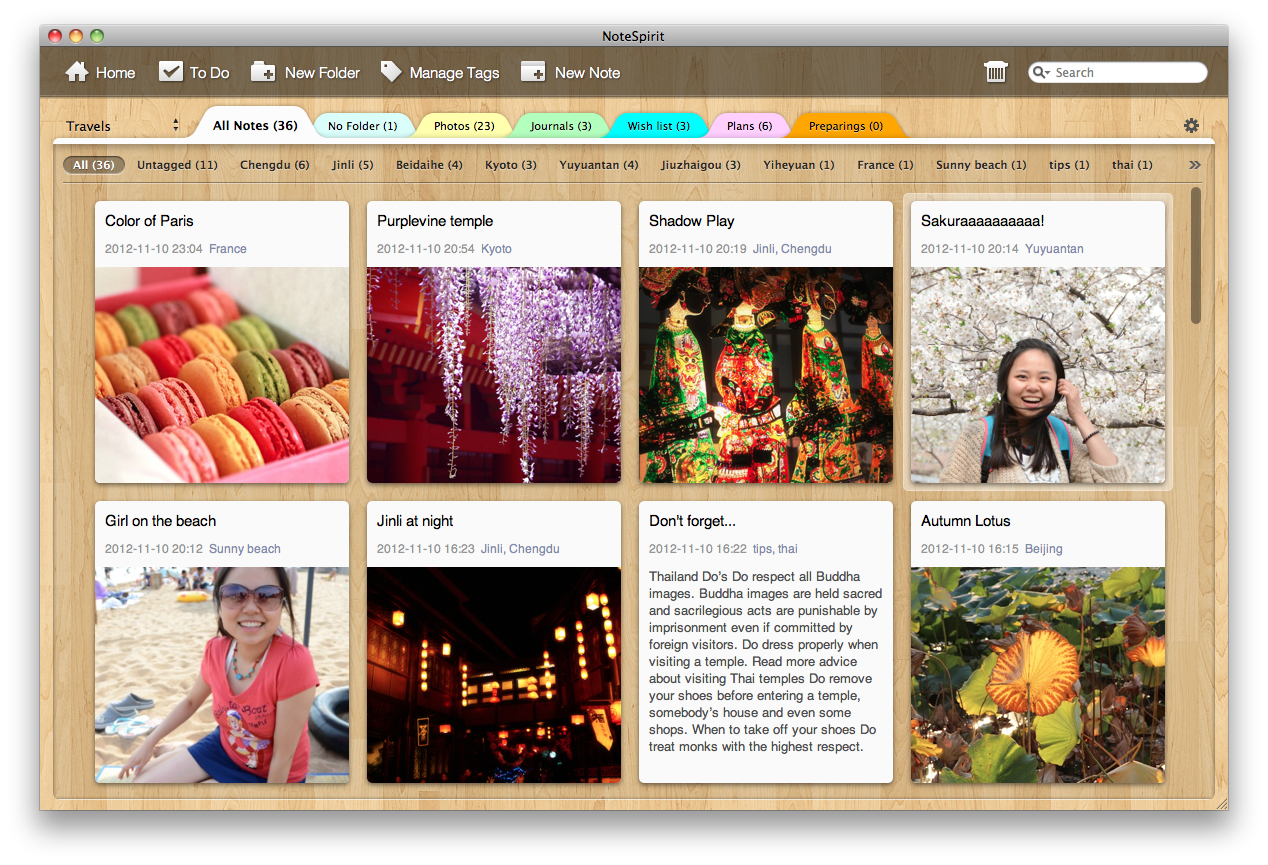Filter by Yiheyuan (1) tag

[799, 165]
